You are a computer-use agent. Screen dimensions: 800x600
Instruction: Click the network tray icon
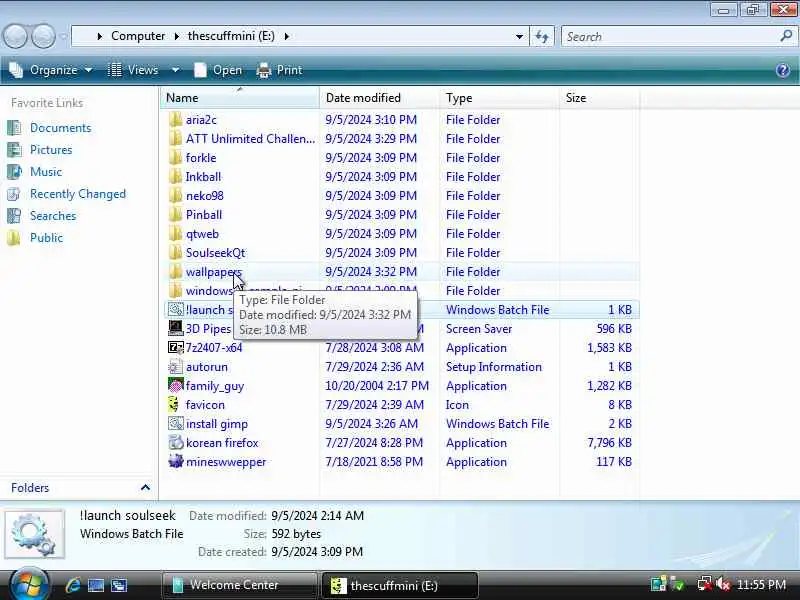pyautogui.click(x=704, y=584)
